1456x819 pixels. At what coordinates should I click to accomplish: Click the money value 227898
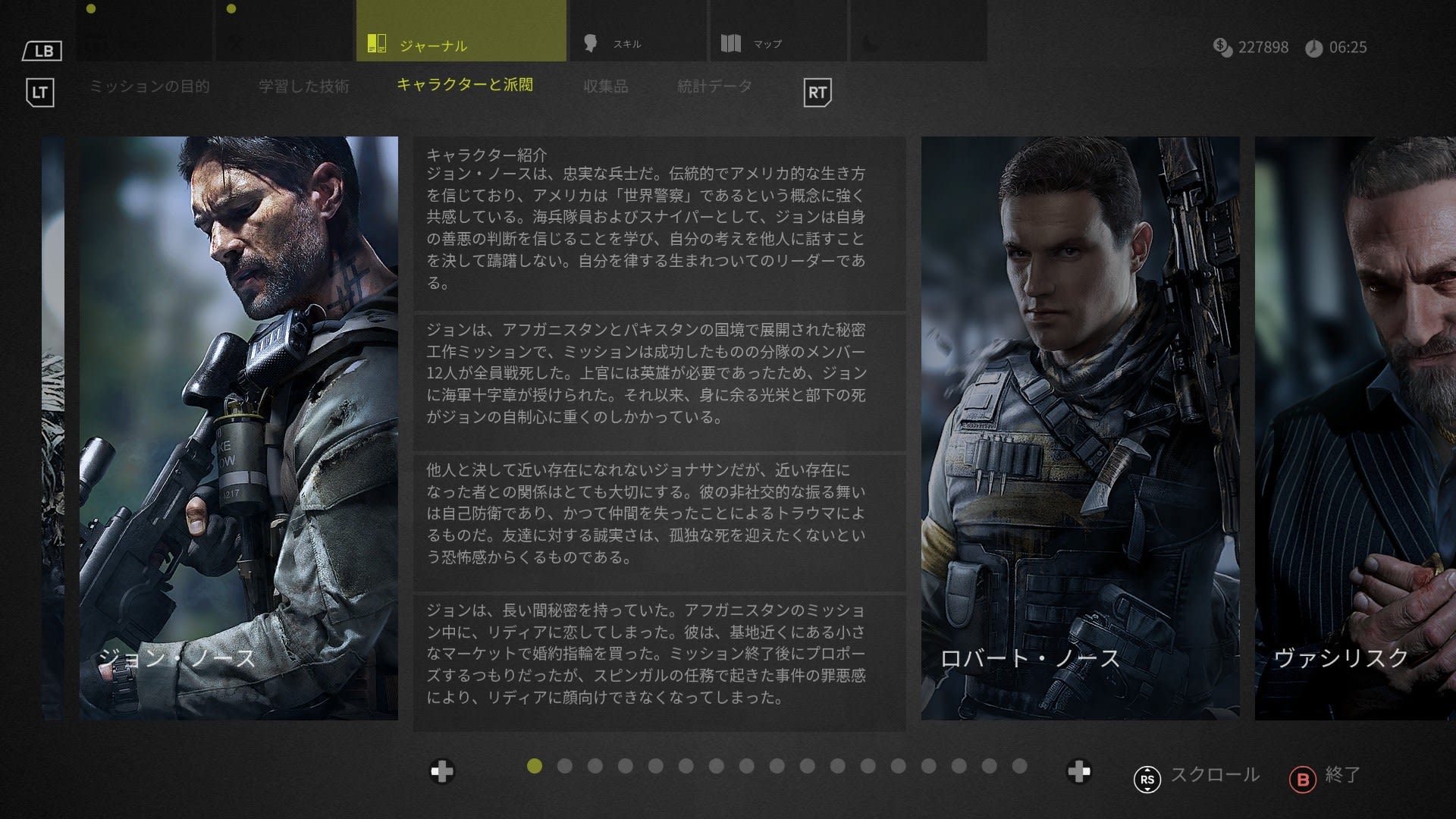pos(1263,47)
